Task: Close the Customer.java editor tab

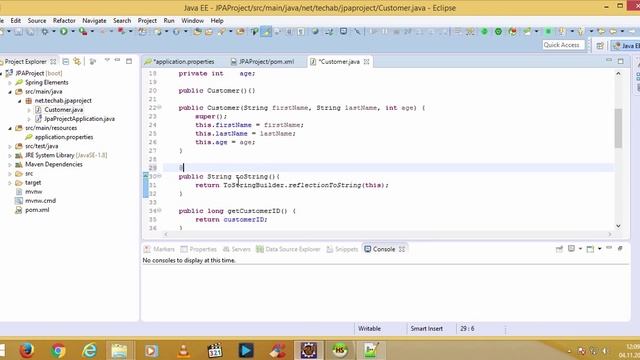Action: tap(367, 62)
